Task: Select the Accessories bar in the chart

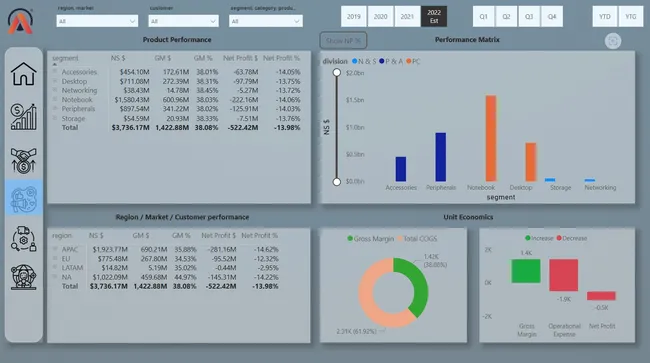Action: [401, 169]
